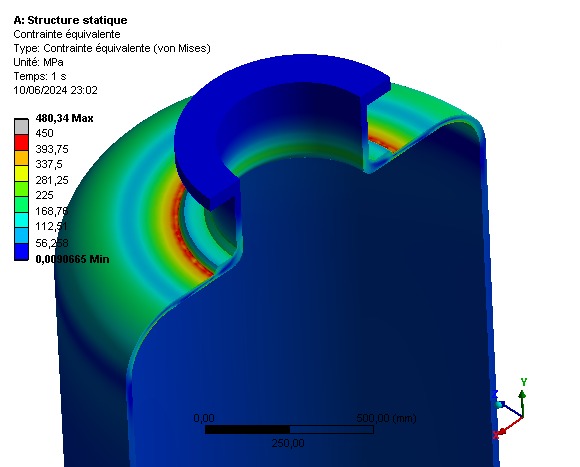Click the green Y axis of the triad
This screenshot has width=580, height=467.
click(522, 403)
